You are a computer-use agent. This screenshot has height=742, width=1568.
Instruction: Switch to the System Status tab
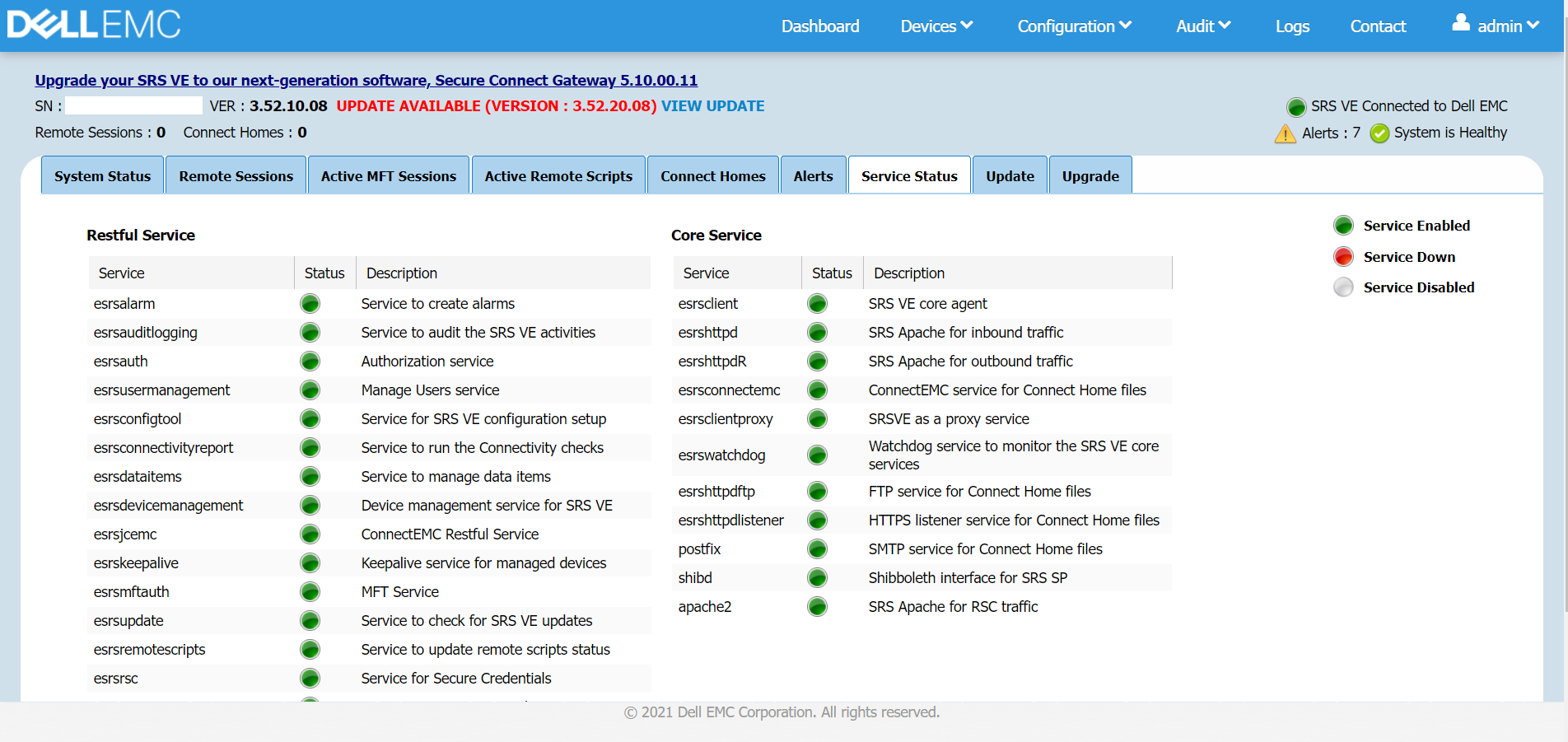[x=103, y=176]
